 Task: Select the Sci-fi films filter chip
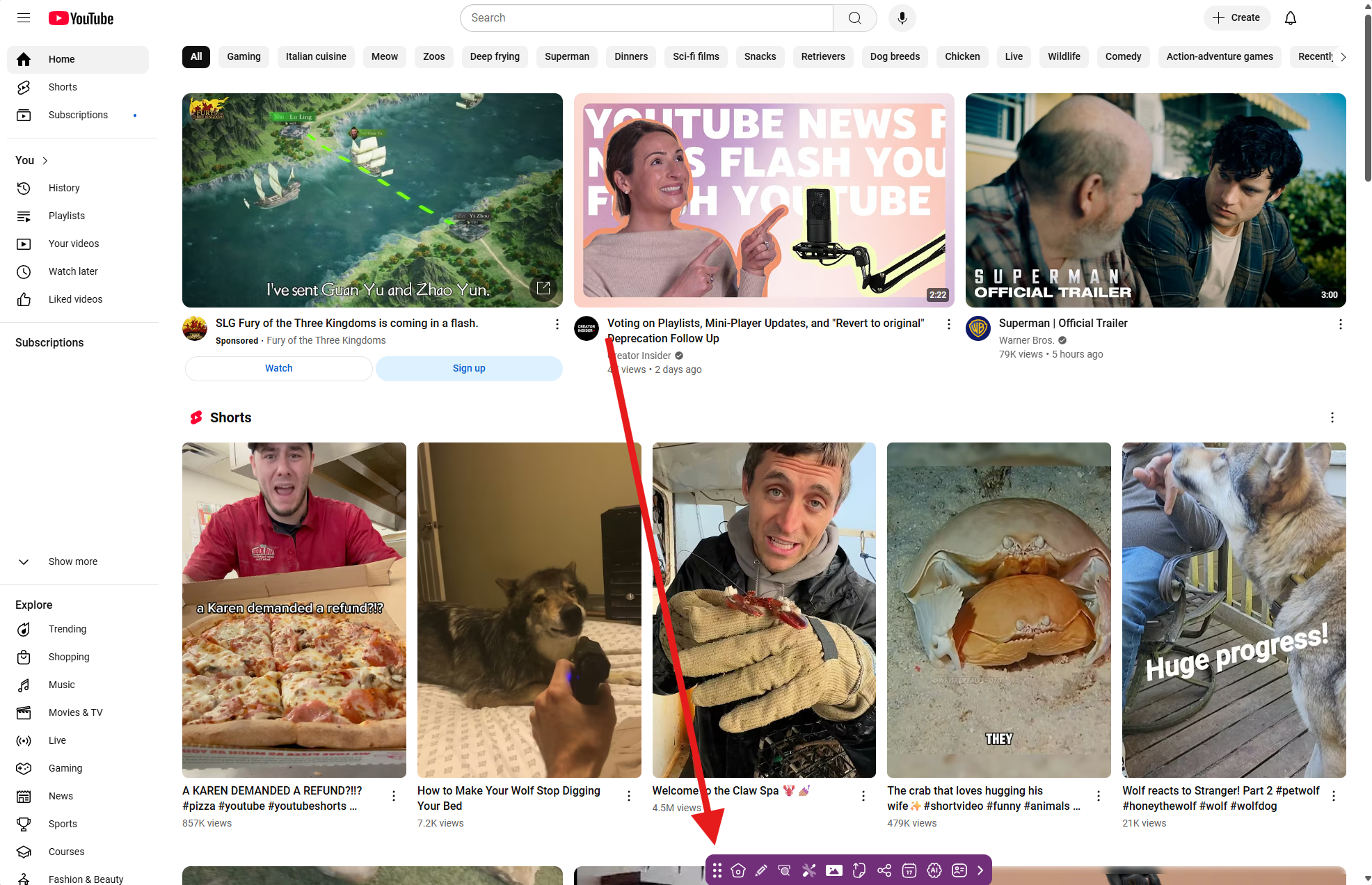coord(696,56)
